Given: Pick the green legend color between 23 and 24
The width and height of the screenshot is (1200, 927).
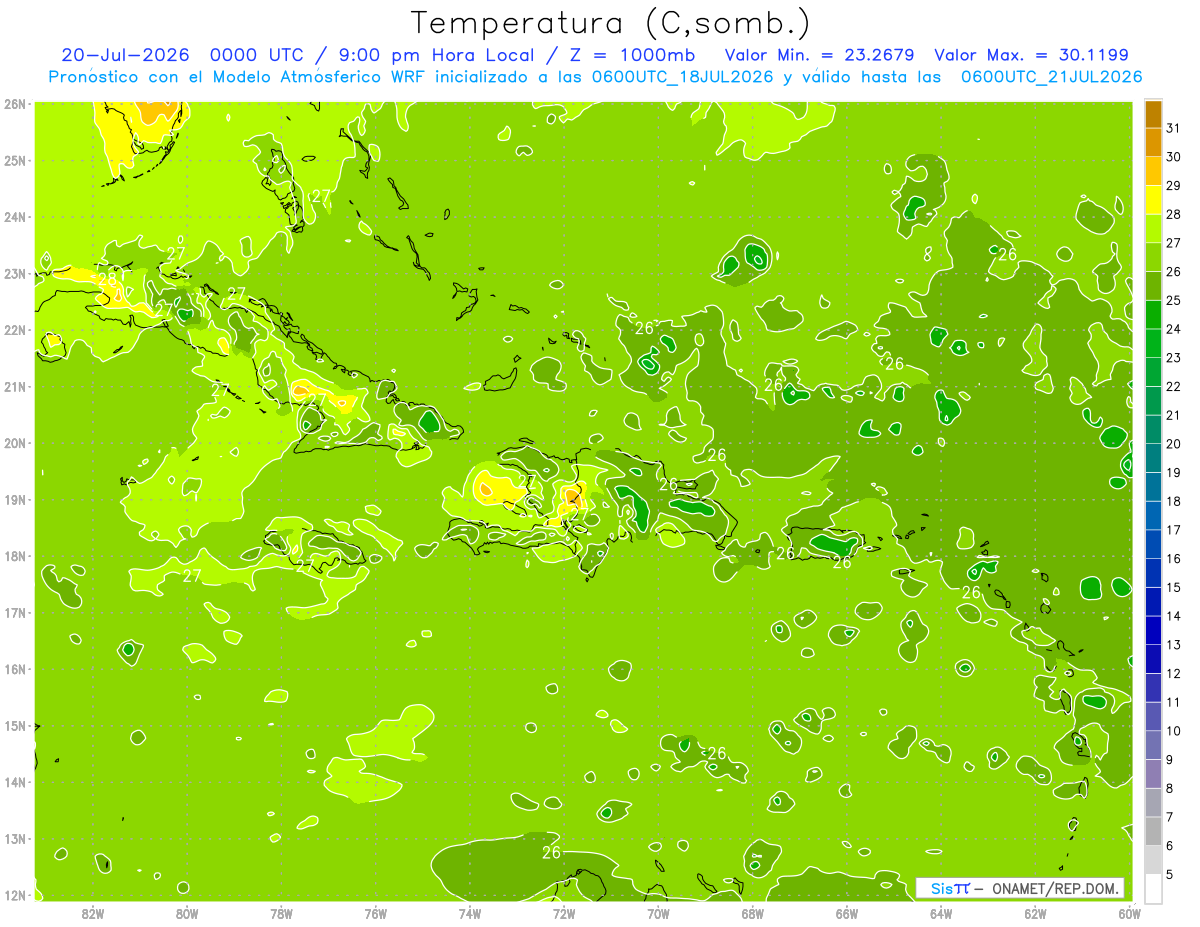Looking at the screenshot, I should pos(1153,344).
